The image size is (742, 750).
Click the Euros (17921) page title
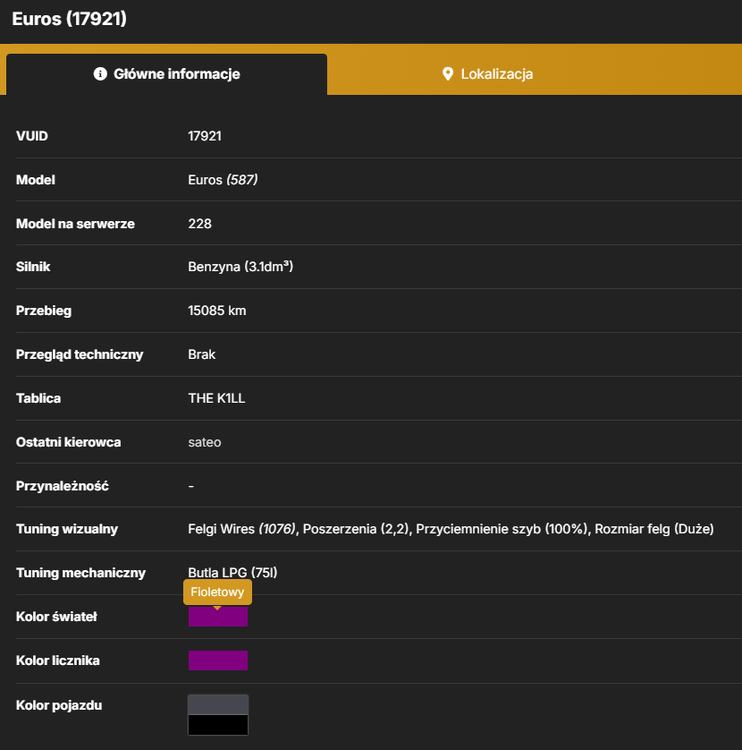pyautogui.click(x=69, y=19)
